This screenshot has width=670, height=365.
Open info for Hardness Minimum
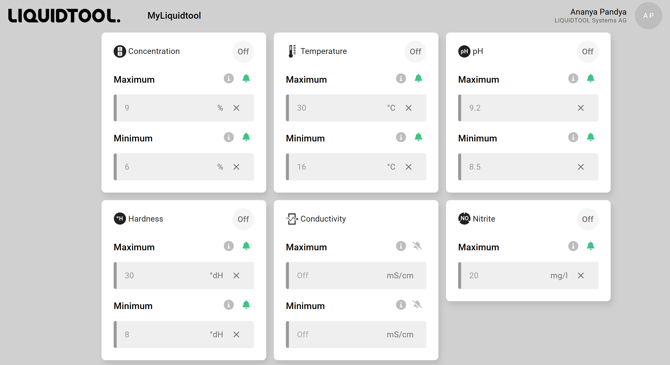[229, 305]
